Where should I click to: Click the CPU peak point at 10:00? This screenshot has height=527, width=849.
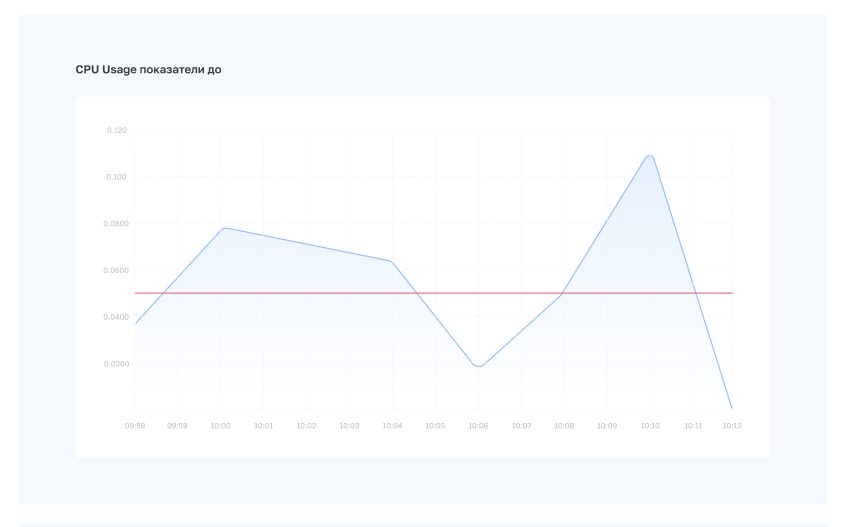click(224, 228)
